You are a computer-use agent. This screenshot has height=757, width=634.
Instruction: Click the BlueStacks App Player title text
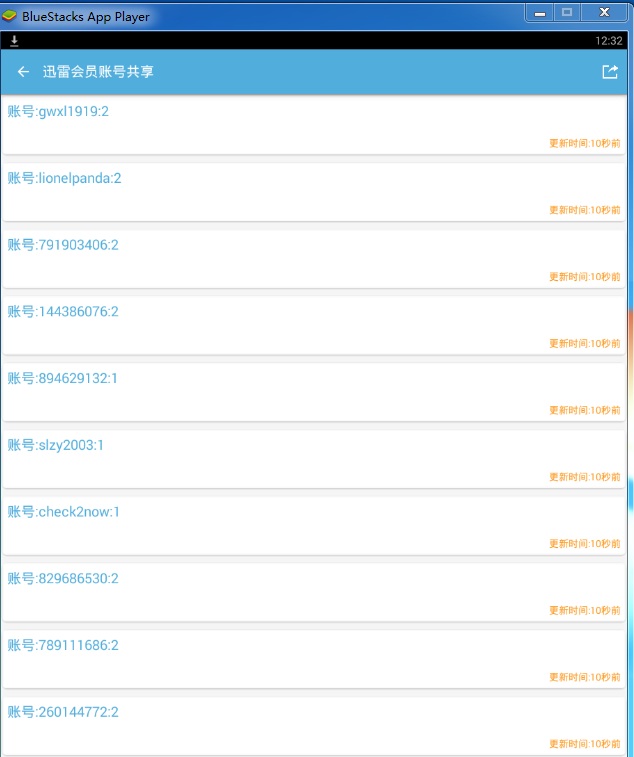(85, 17)
